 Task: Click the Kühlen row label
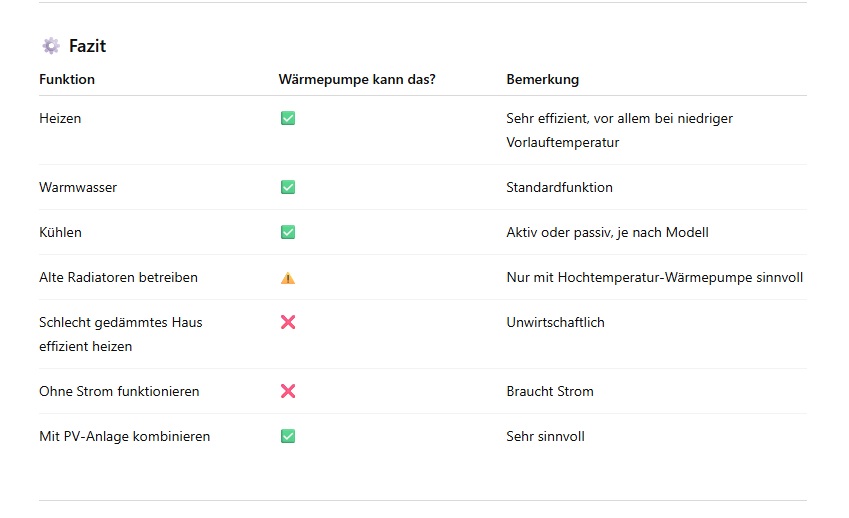(x=60, y=232)
